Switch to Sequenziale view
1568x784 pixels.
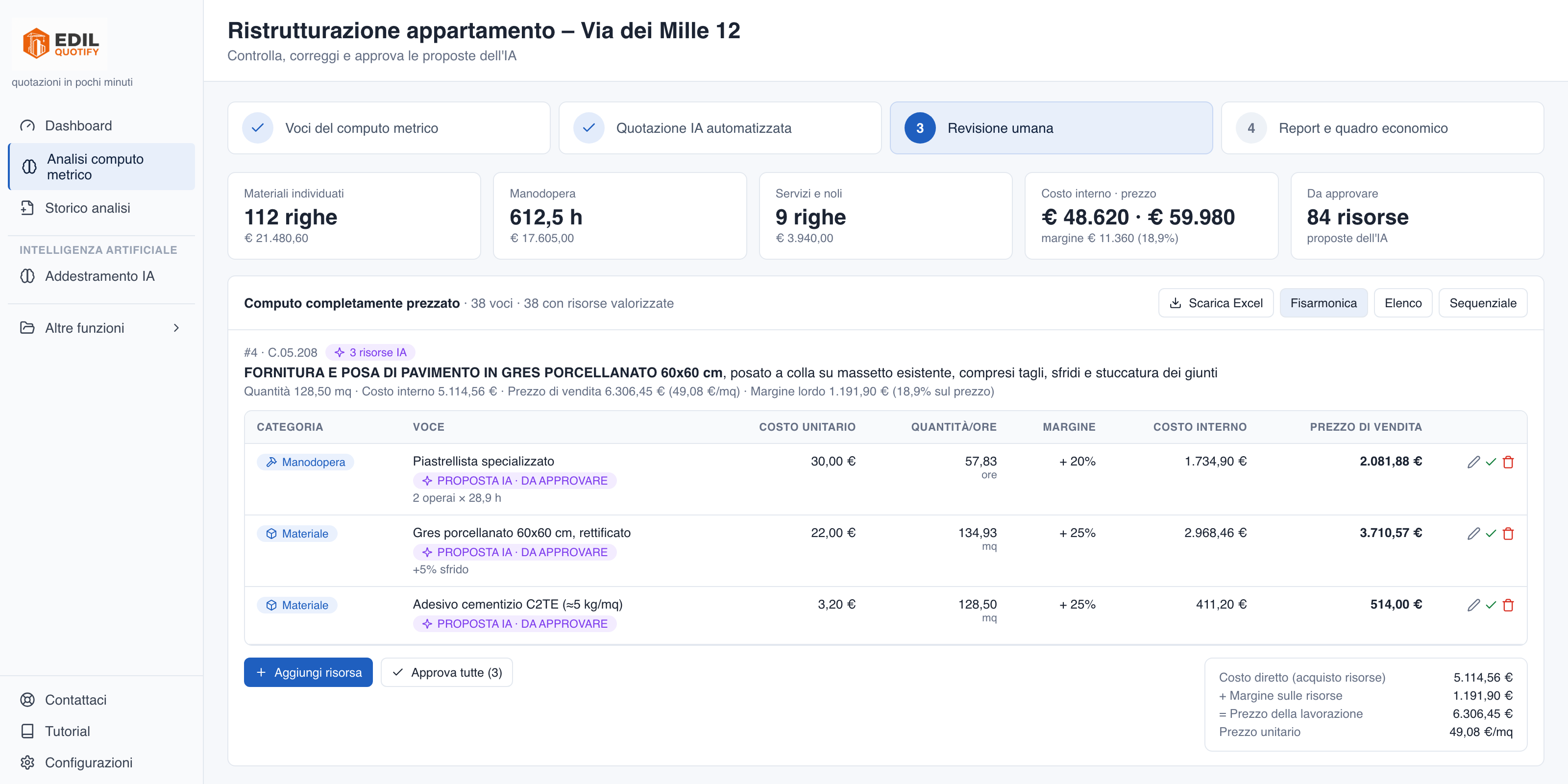click(x=1483, y=303)
